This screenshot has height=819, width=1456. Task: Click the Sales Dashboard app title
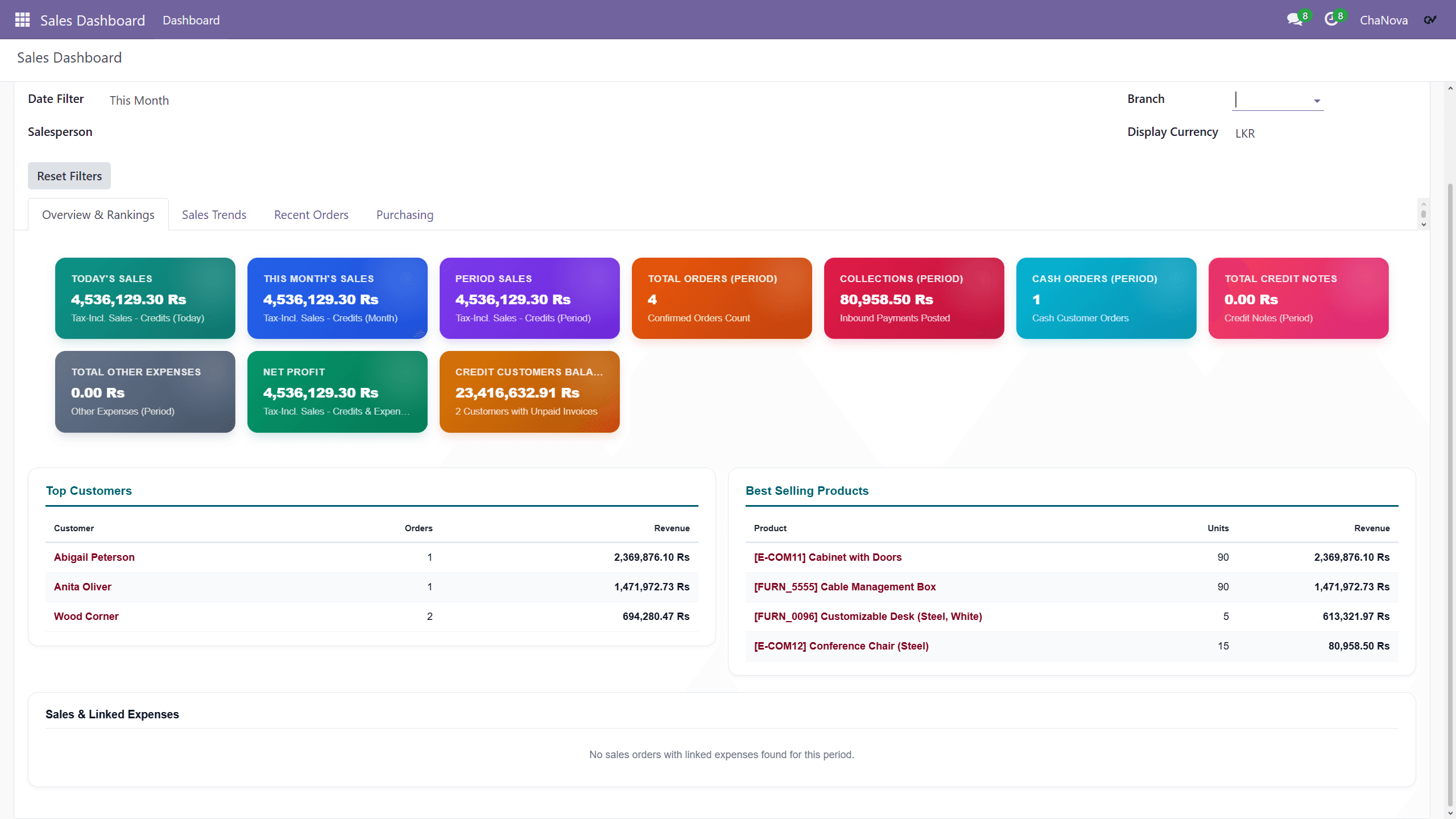[93, 20]
